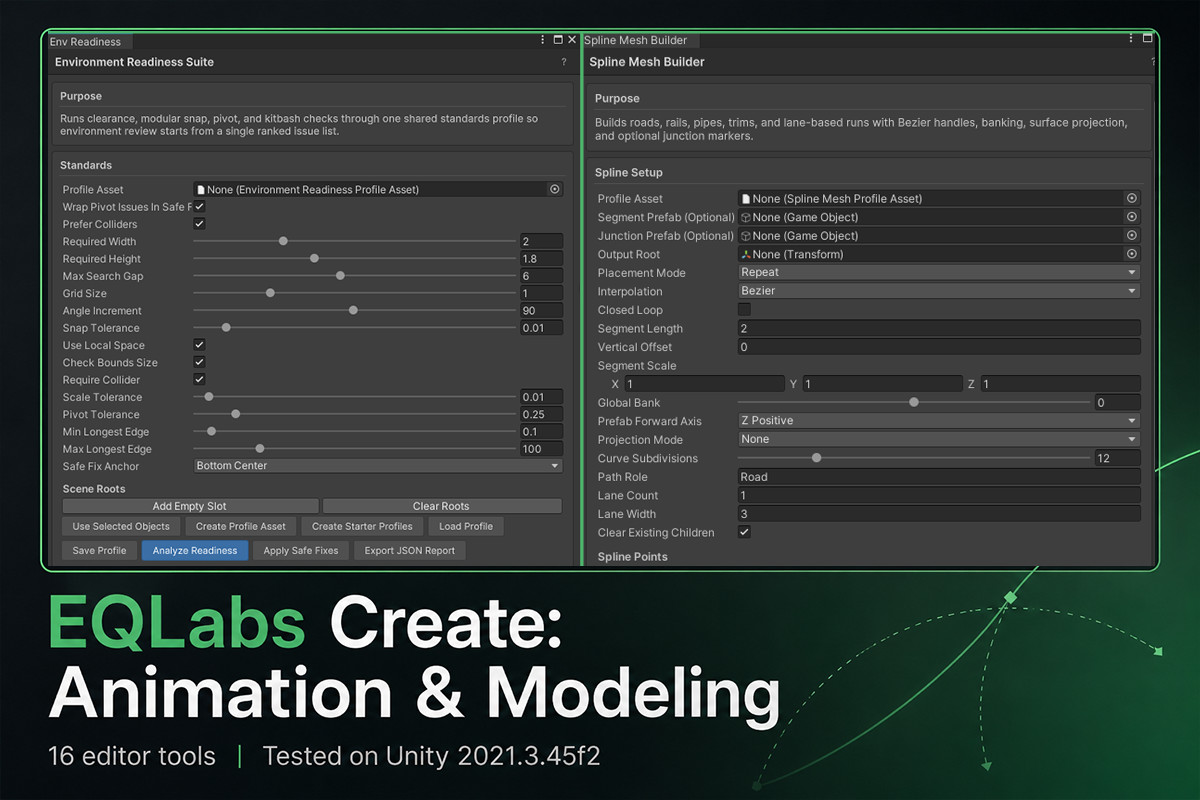Click the Max Search Gap slider handle
The height and width of the screenshot is (800, 1200).
click(x=340, y=275)
